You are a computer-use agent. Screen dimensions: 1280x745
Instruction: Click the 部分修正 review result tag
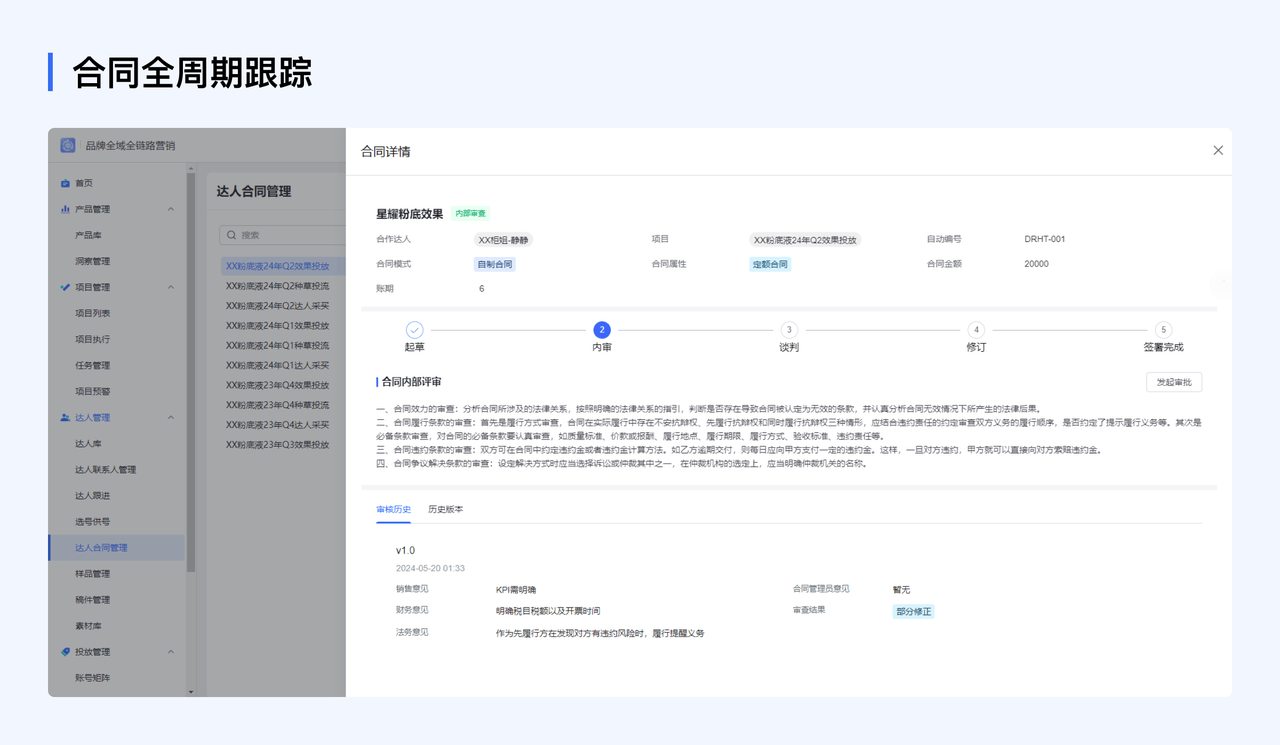pos(914,611)
